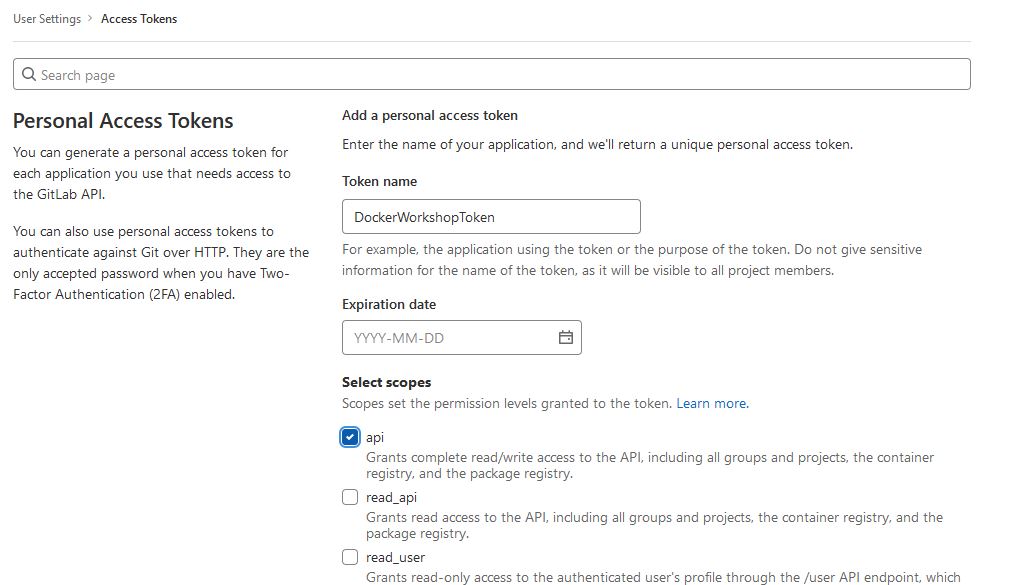Enable the read_api scope checkbox
Screen dimensions: 1017x585
pyautogui.click(x=350, y=497)
